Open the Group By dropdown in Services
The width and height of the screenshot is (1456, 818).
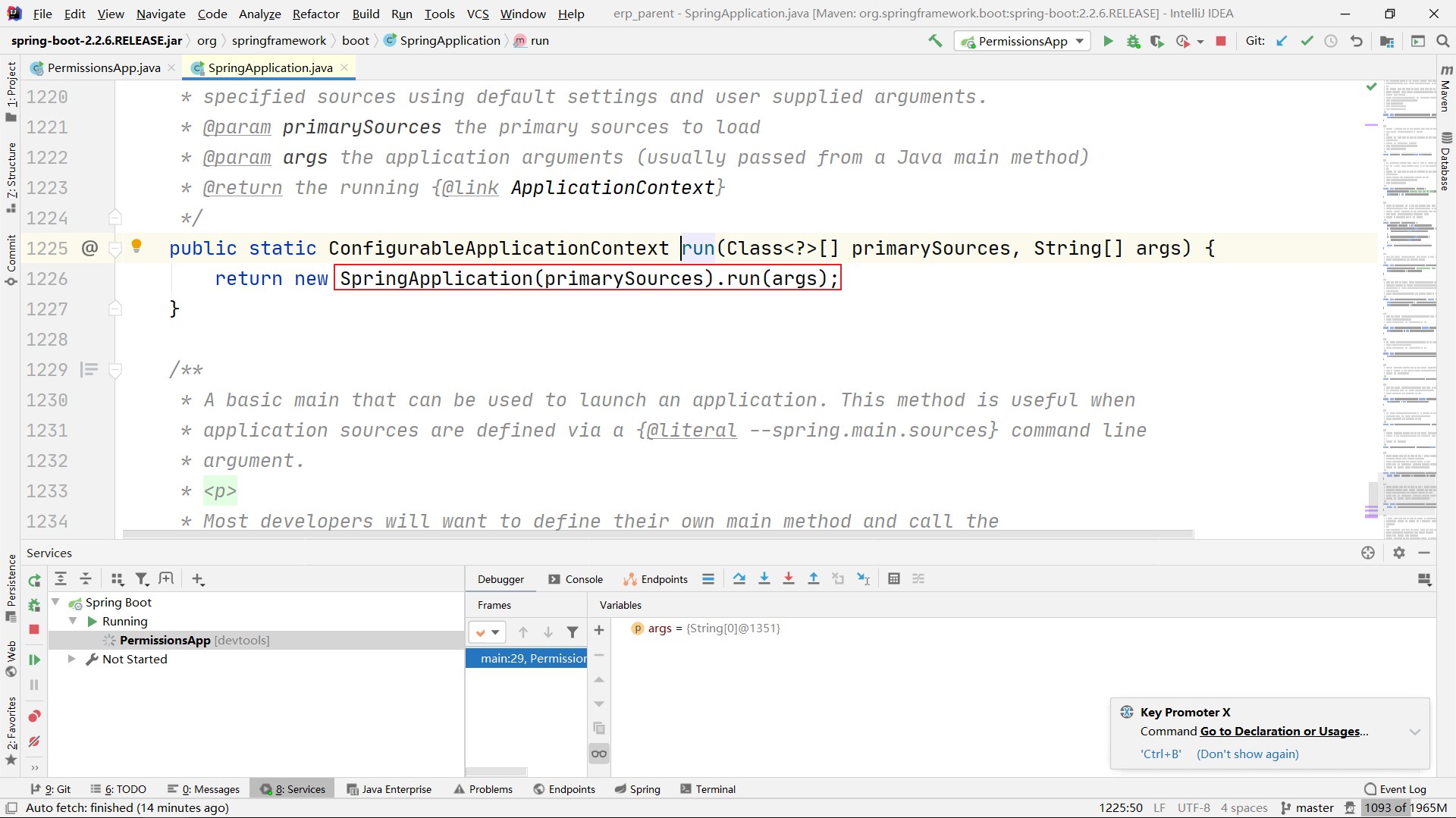coord(117,578)
